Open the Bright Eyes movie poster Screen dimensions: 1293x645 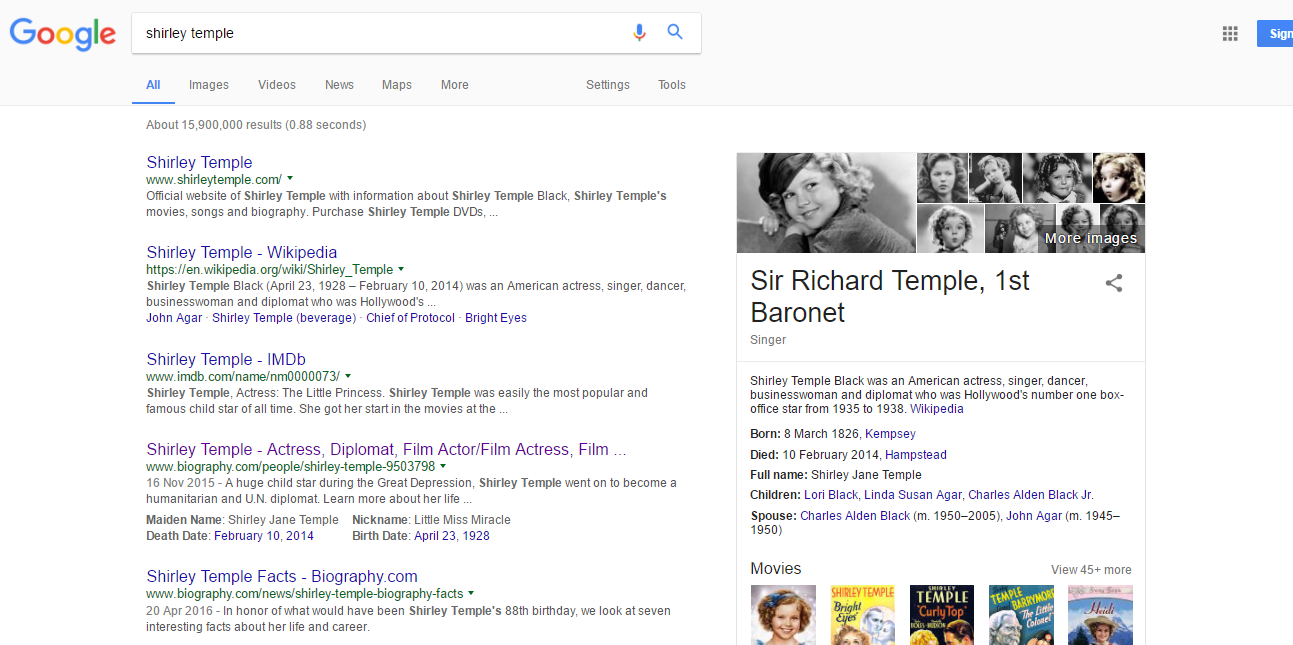pyautogui.click(x=862, y=615)
